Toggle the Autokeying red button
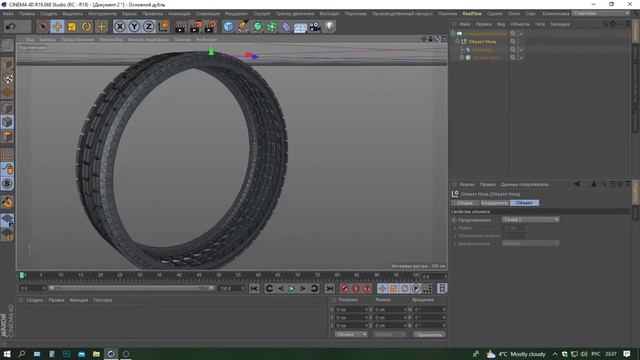The height and width of the screenshot is (360, 640). pyautogui.click(x=356, y=289)
